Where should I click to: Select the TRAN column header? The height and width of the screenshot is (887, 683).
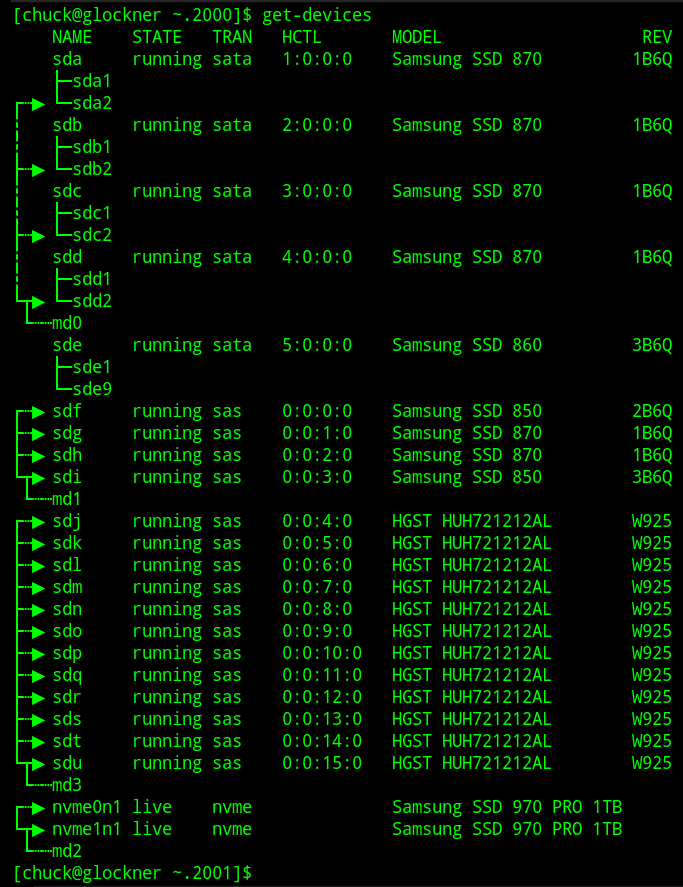(232, 37)
